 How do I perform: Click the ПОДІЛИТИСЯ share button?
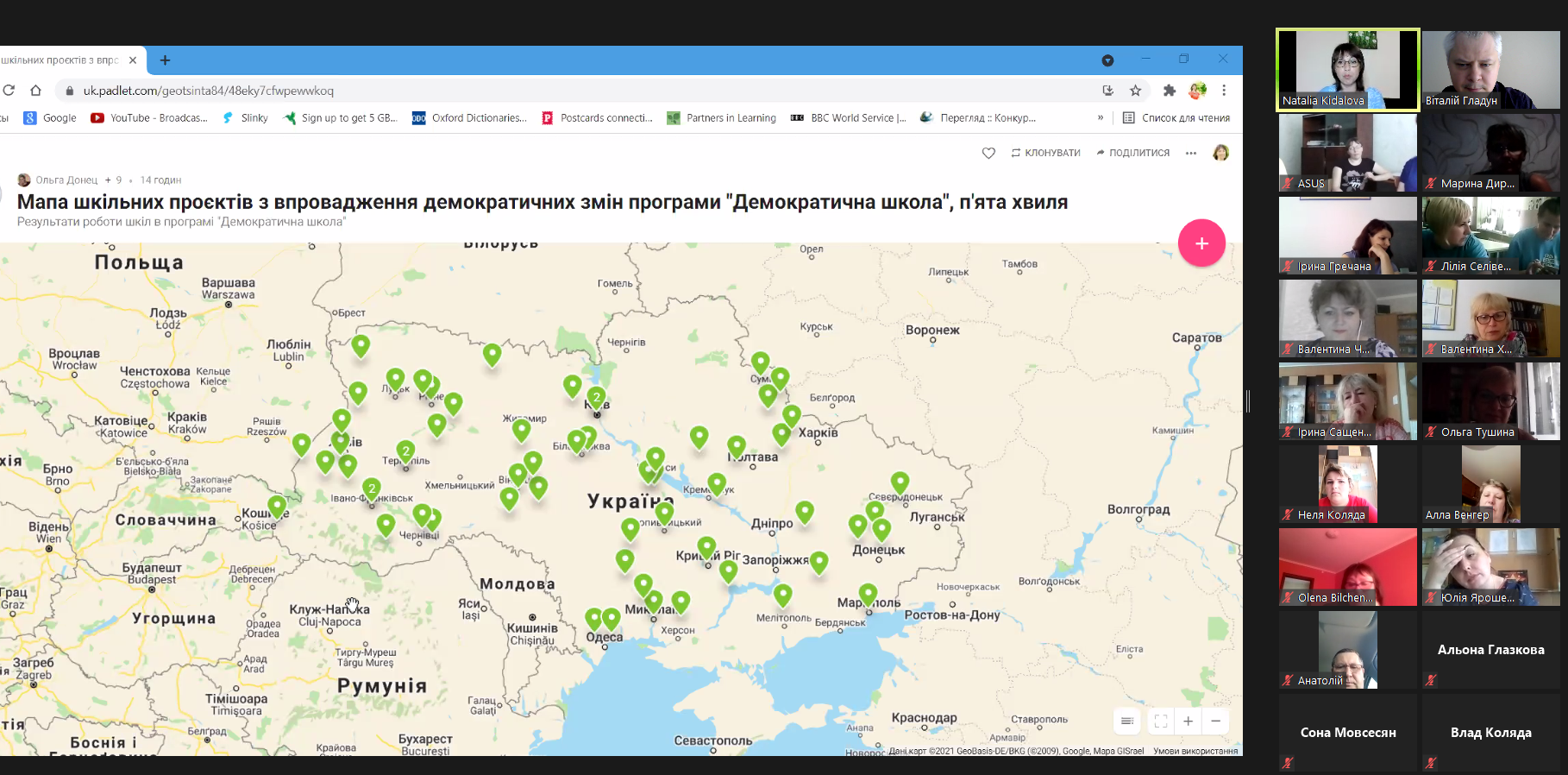[1132, 153]
